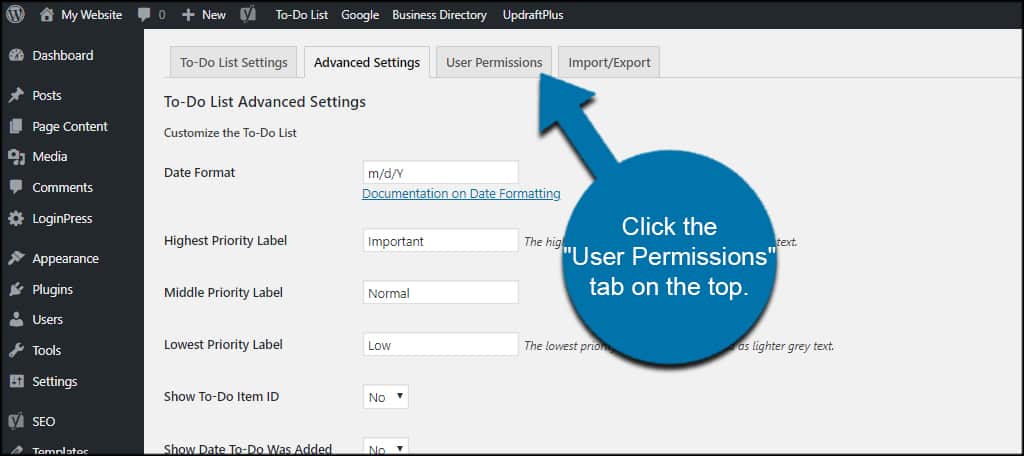Focus the Middle Priority Label field
The image size is (1024, 456).
coord(441,292)
